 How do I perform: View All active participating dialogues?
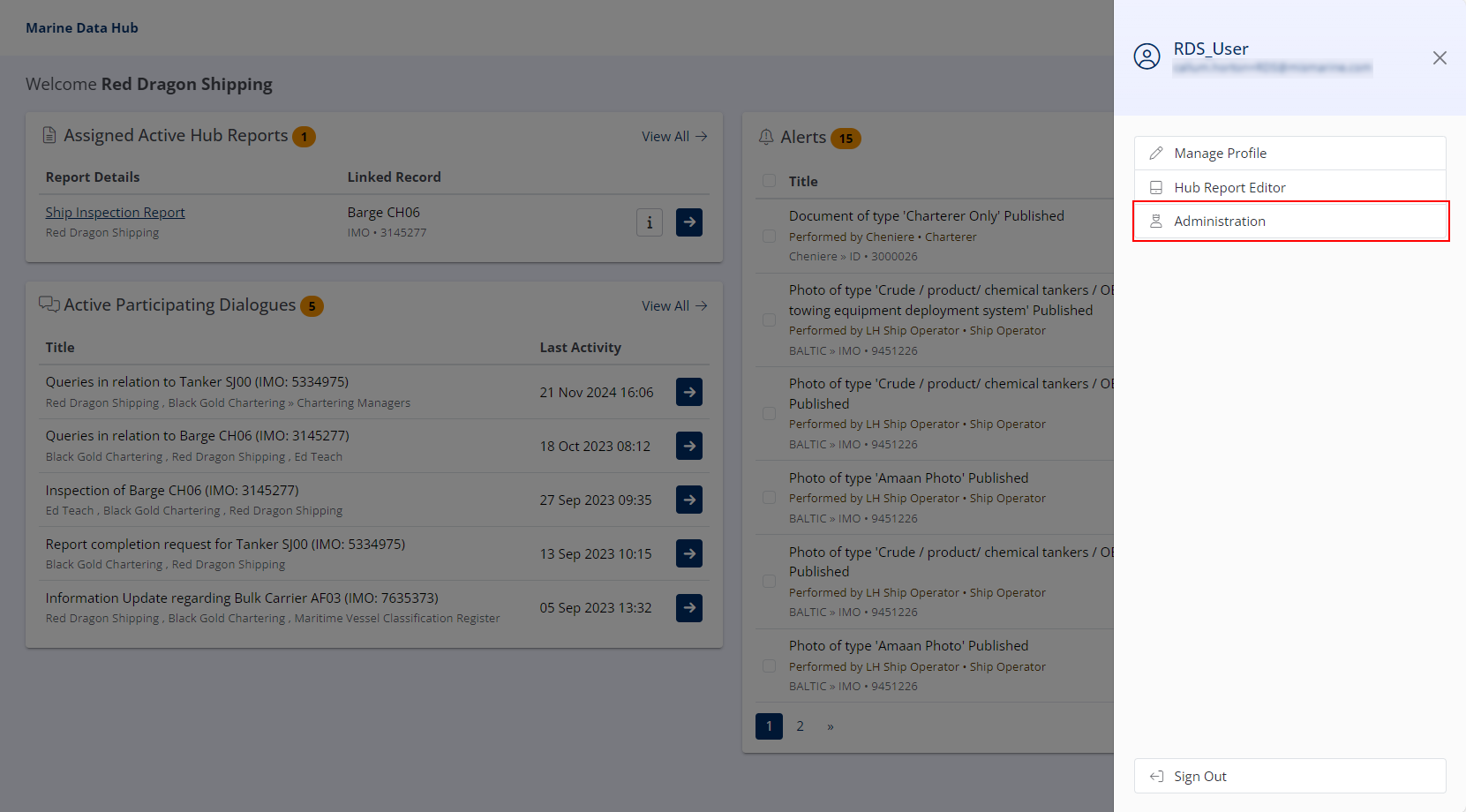click(x=674, y=306)
